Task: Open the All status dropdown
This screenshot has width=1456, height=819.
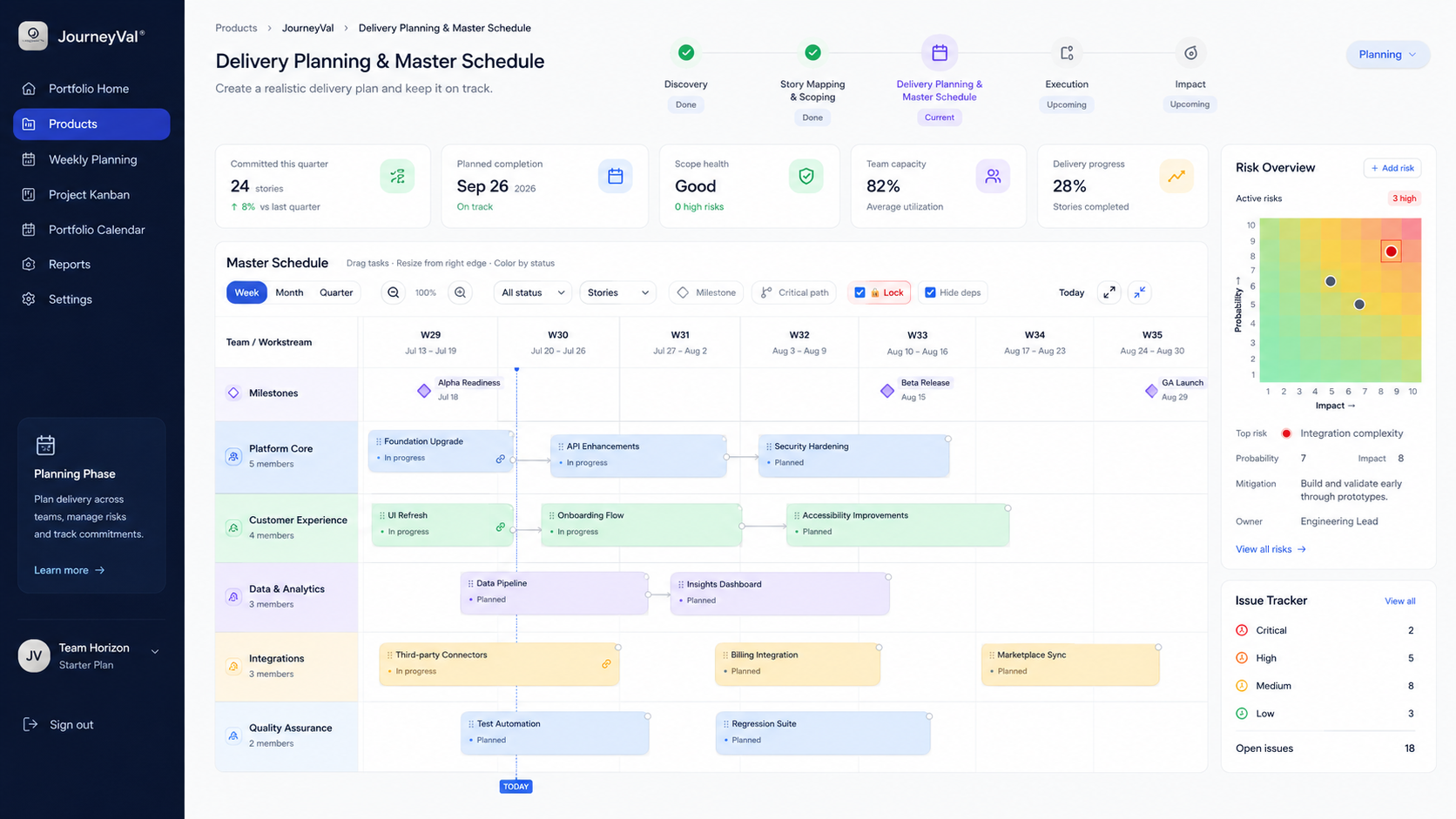Action: click(x=533, y=292)
